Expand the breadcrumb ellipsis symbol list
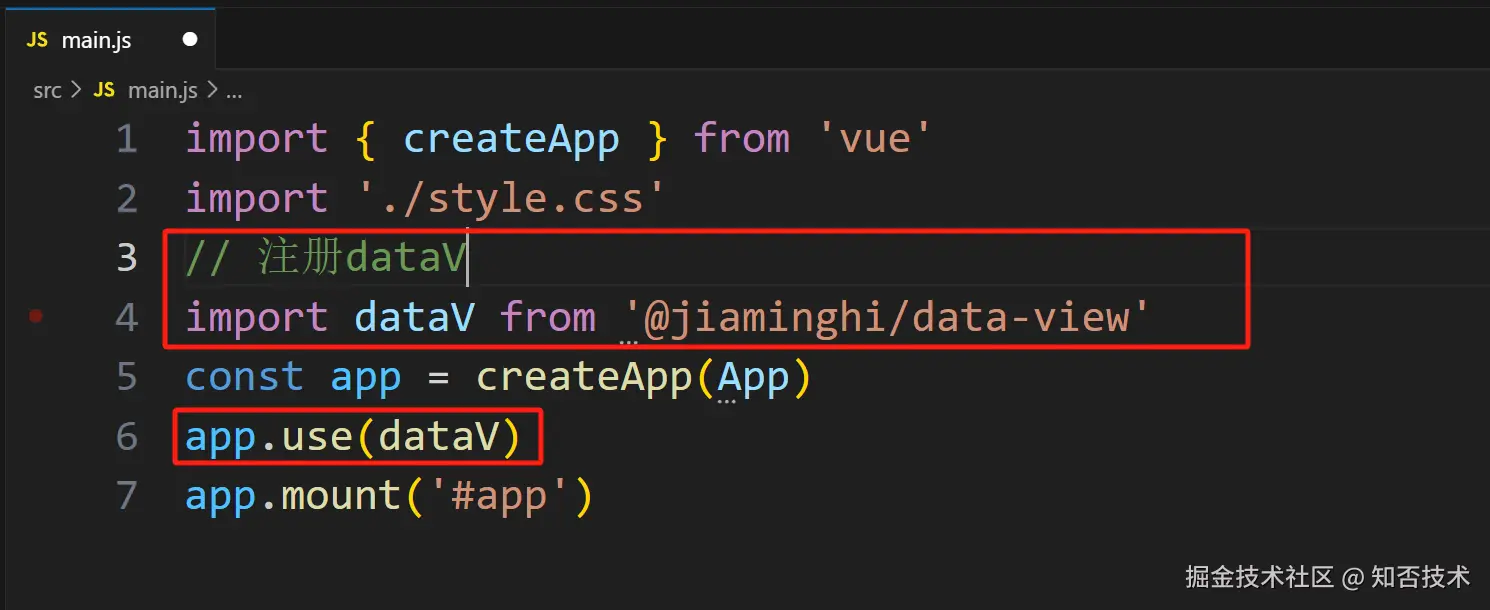This screenshot has width=1490, height=610. click(x=234, y=92)
